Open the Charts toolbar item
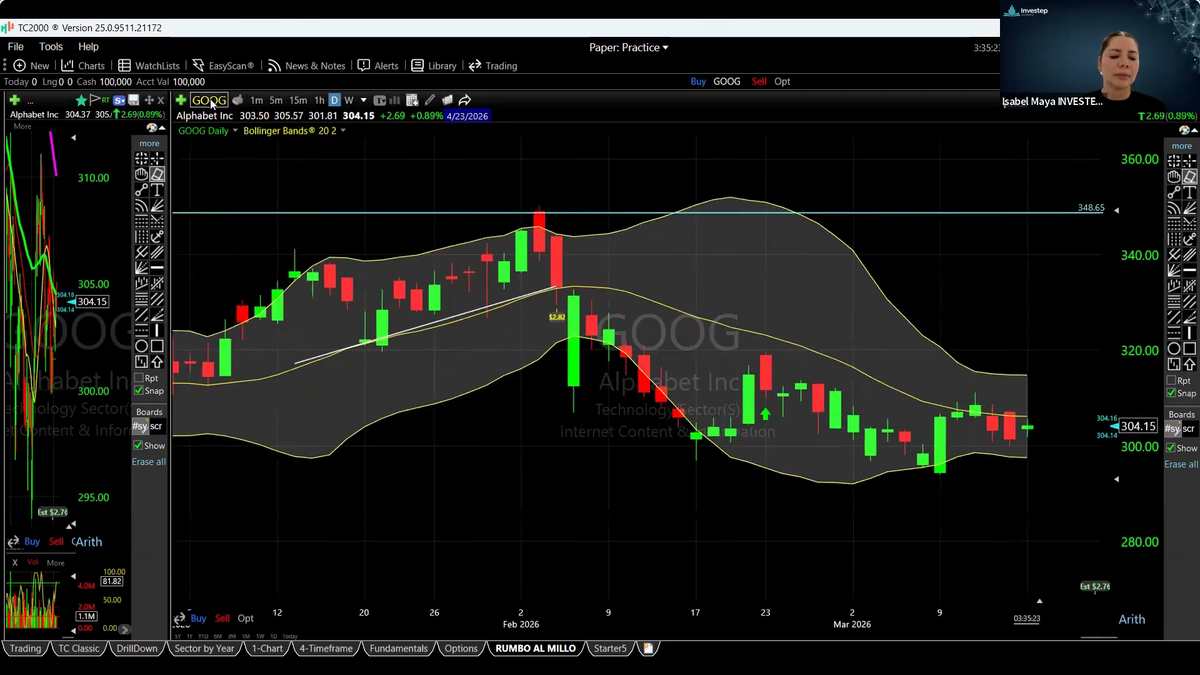Screen dimensions: 1200x675 [x=83, y=66]
